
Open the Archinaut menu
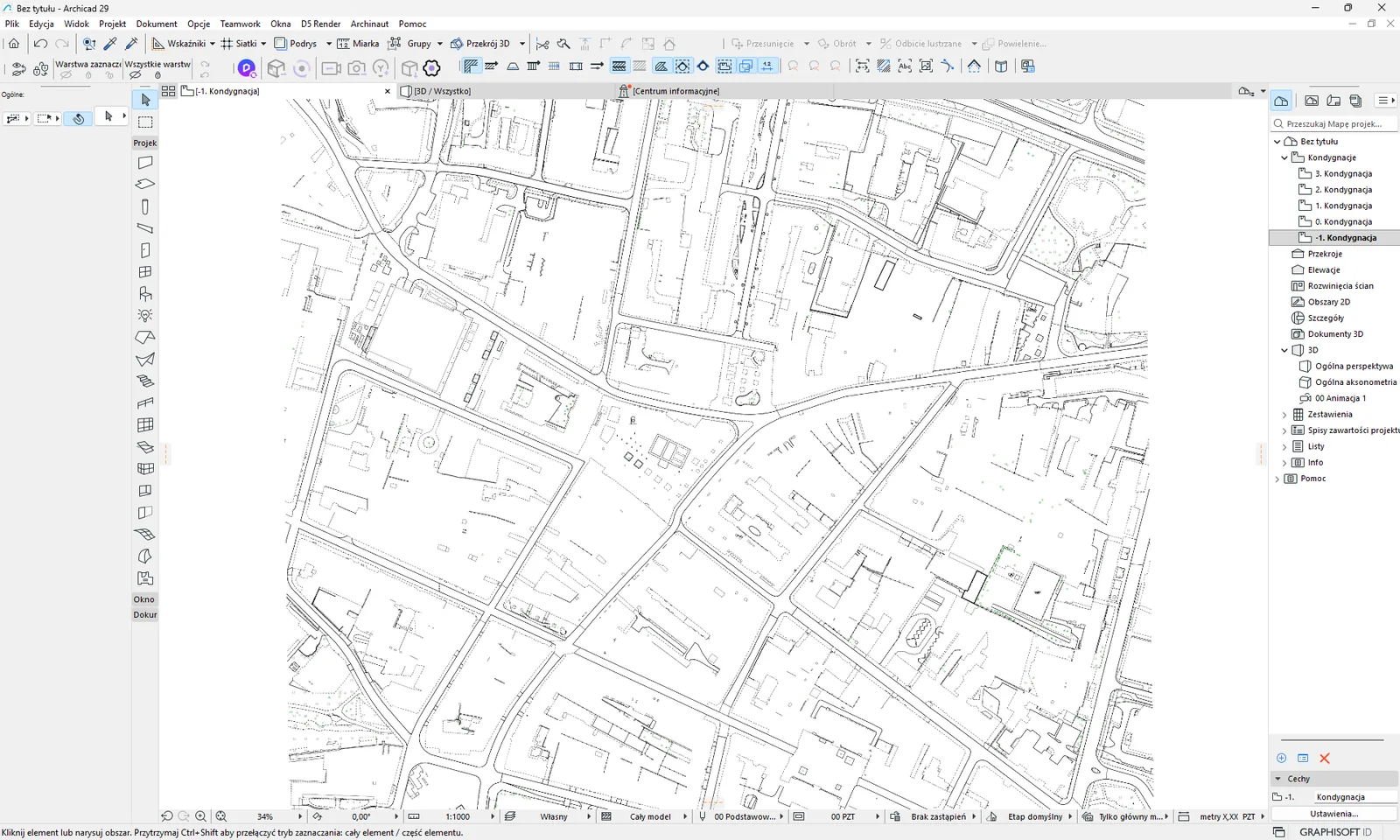369,24
